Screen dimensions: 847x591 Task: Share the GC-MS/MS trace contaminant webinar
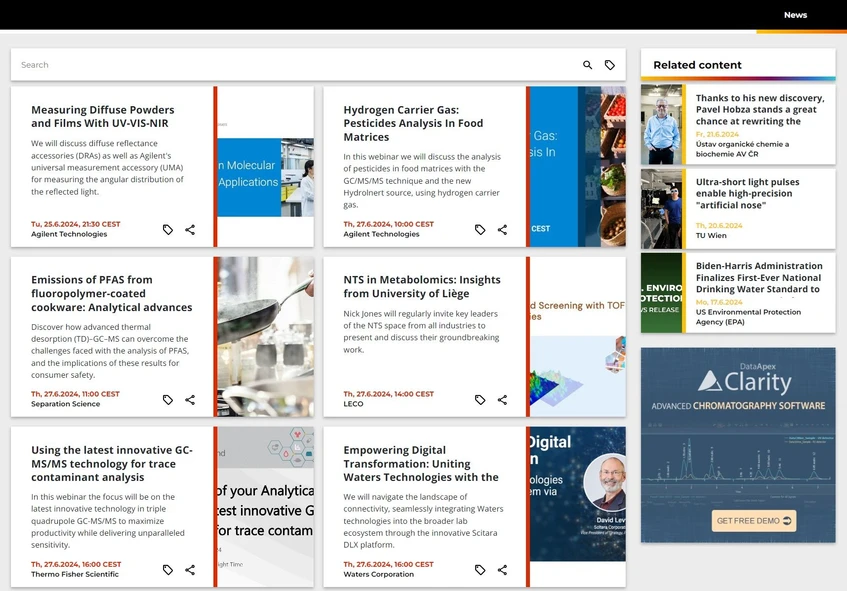pyautogui.click(x=190, y=570)
